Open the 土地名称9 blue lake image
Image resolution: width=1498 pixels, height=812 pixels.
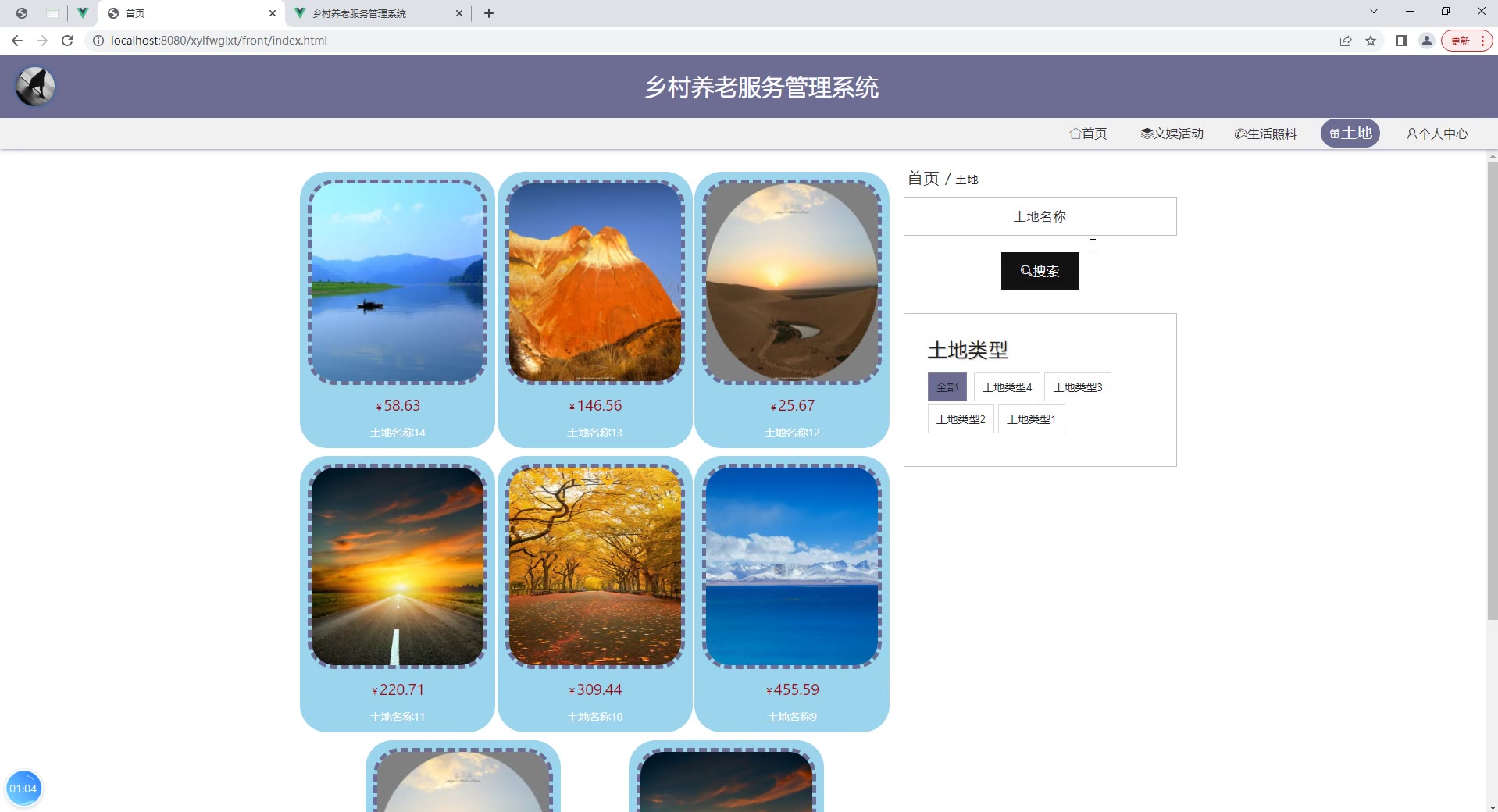[x=792, y=567]
